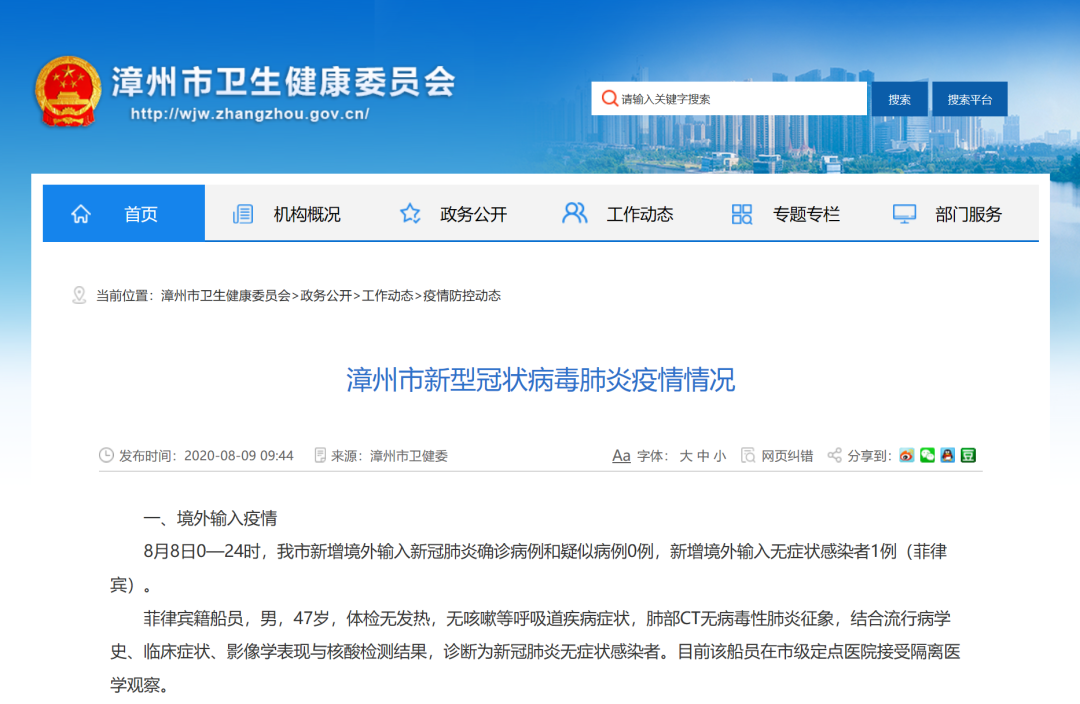This screenshot has width=1080, height=704.
Task: Click the 工作动态 people icon
Action: [x=574, y=213]
